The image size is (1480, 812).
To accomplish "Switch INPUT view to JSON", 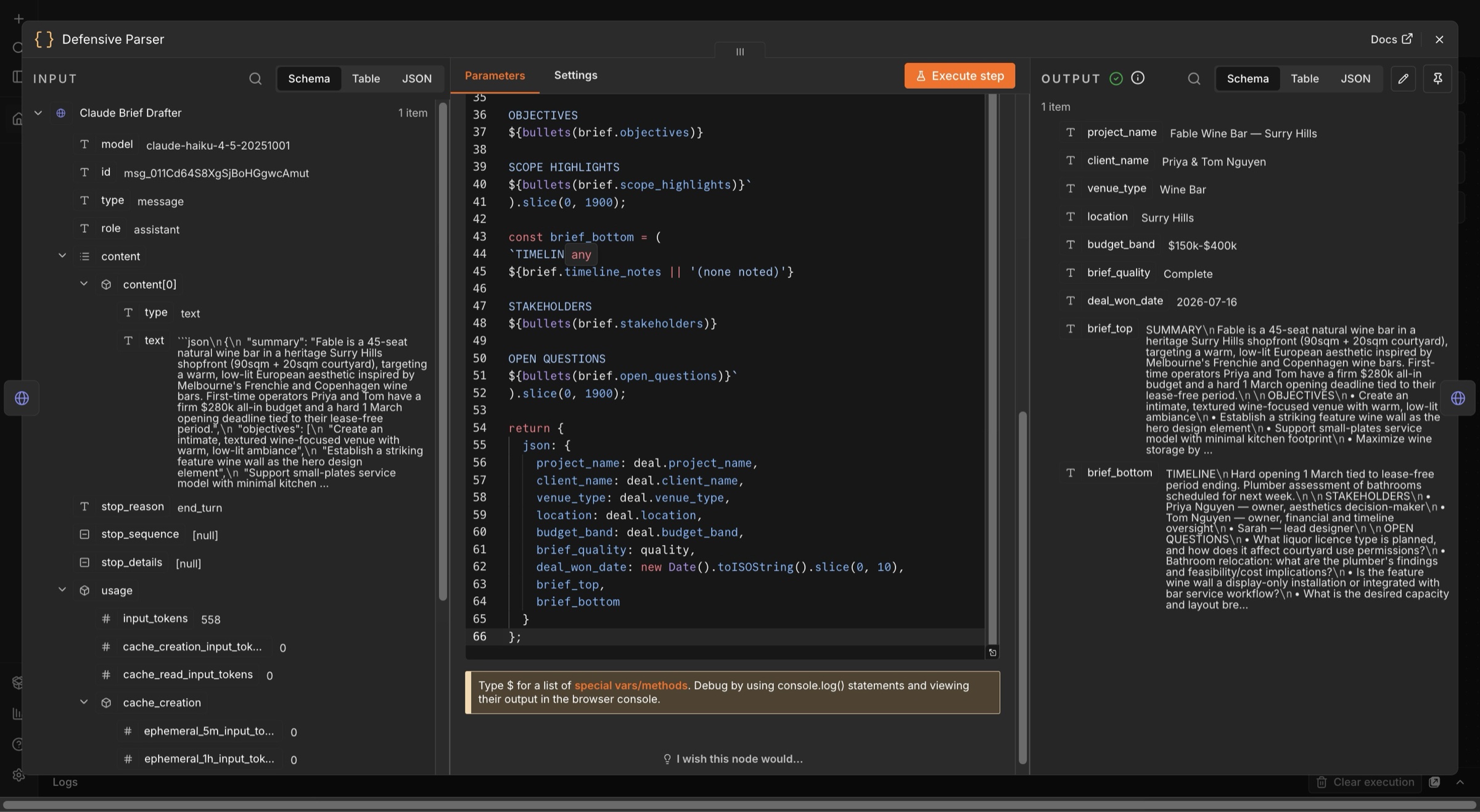I will tap(417, 79).
